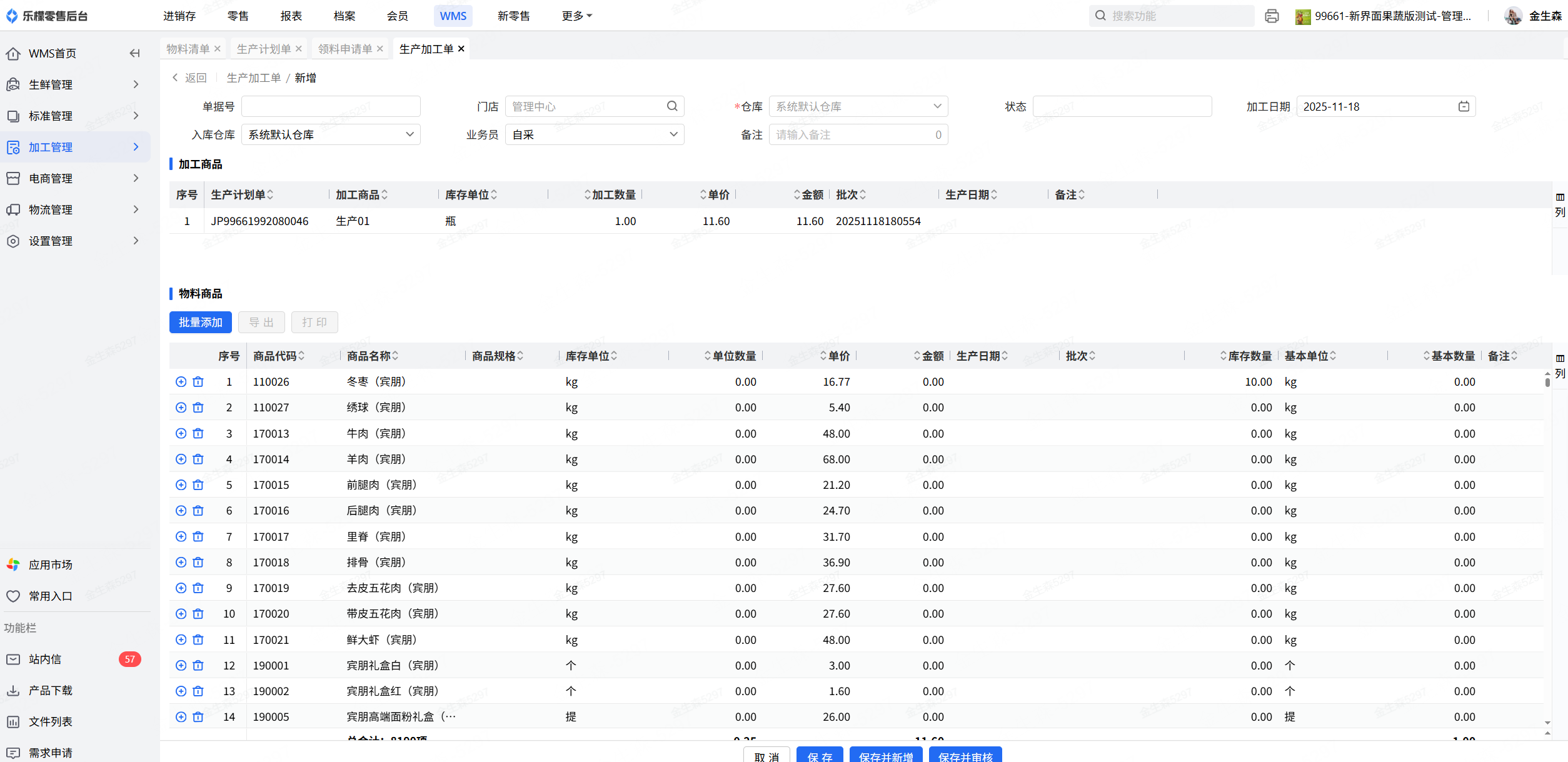
Task: Click the add-row plus icon for 冬枣 row
Action: [181, 382]
